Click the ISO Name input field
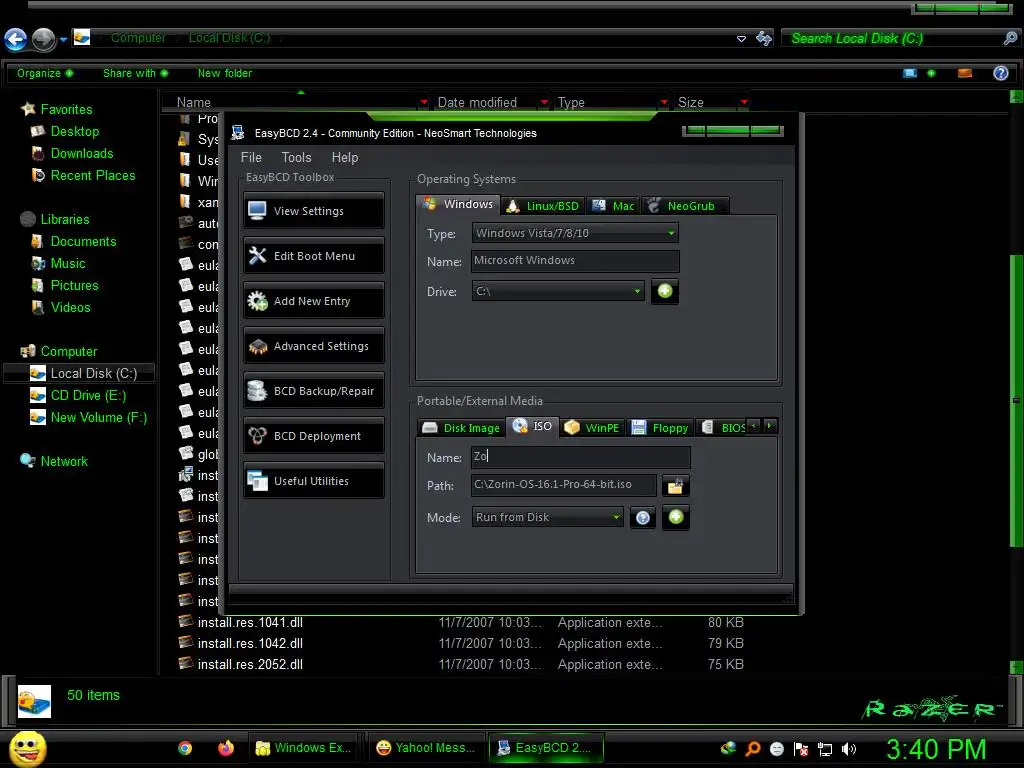The height and width of the screenshot is (768, 1024). (580, 456)
